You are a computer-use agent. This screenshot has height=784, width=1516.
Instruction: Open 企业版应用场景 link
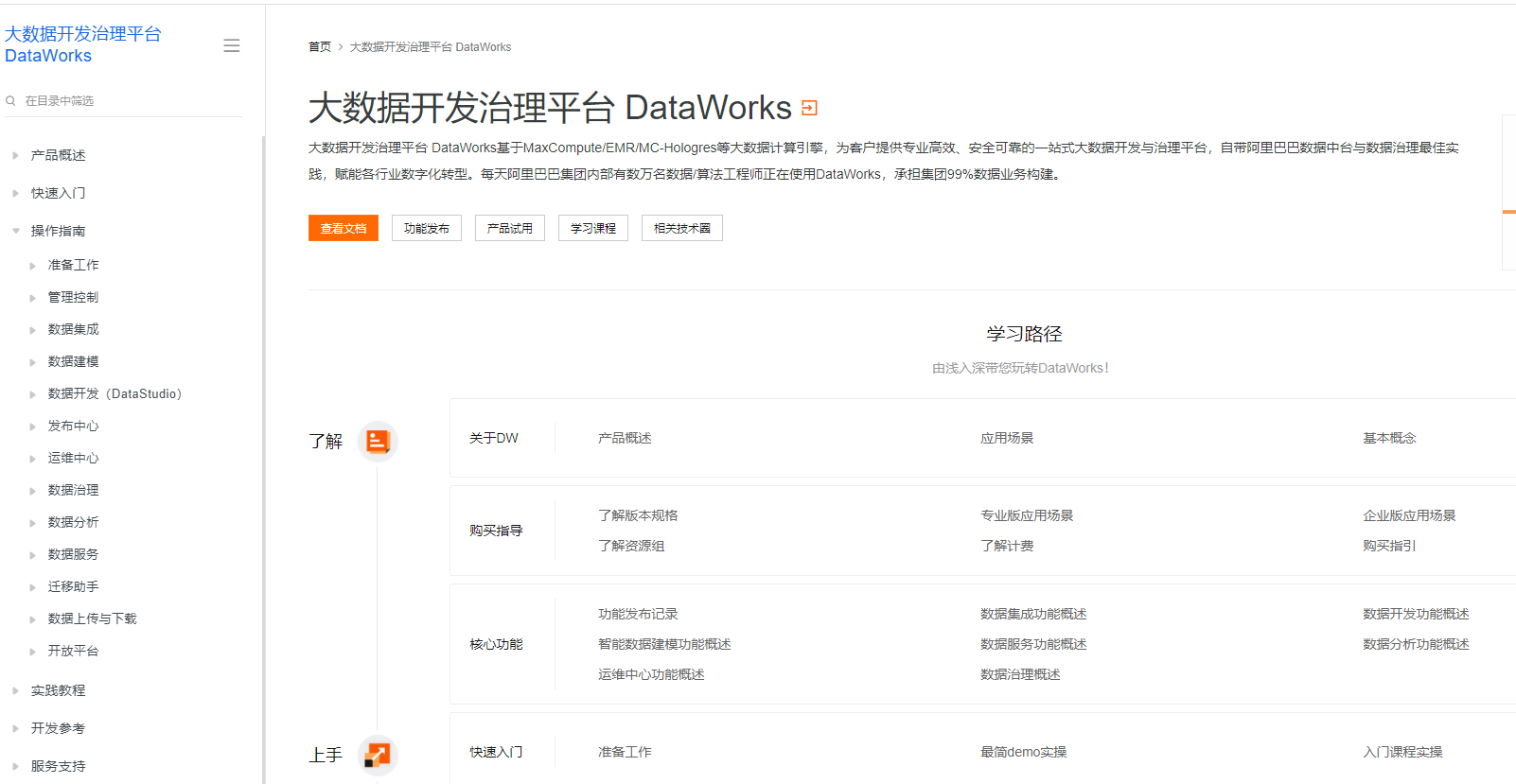[x=1409, y=515]
